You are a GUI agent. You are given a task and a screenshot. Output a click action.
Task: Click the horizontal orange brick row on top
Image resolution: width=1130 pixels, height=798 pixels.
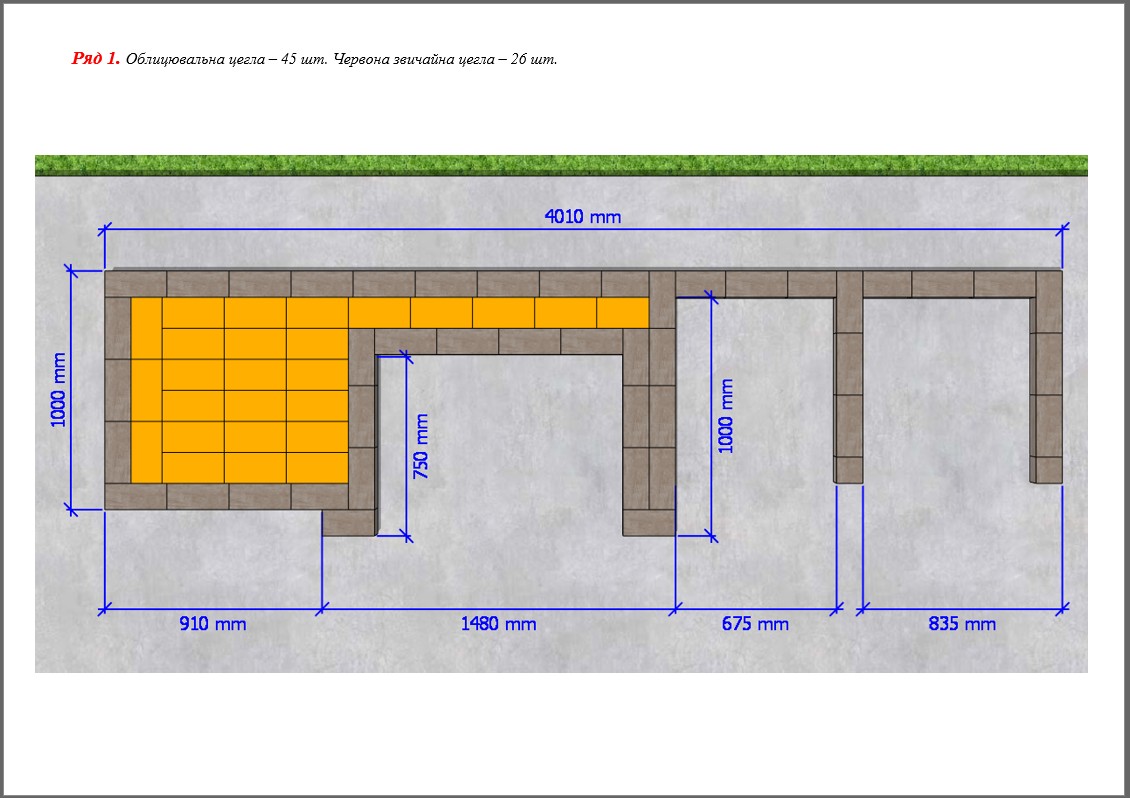[x=500, y=313]
